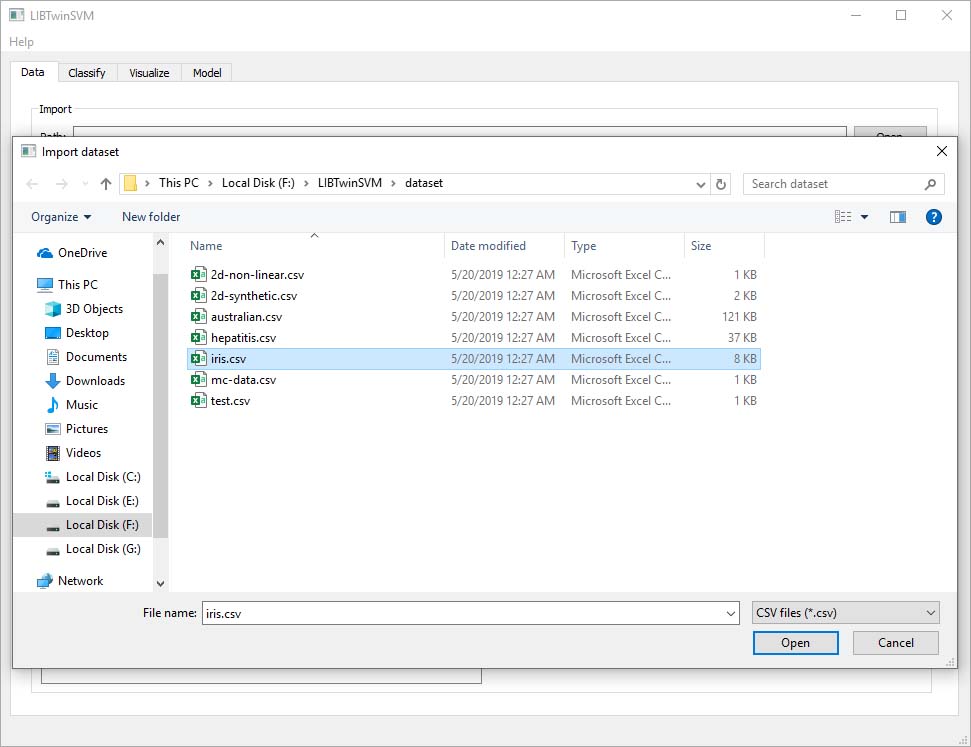Click the New folder button

click(x=151, y=217)
